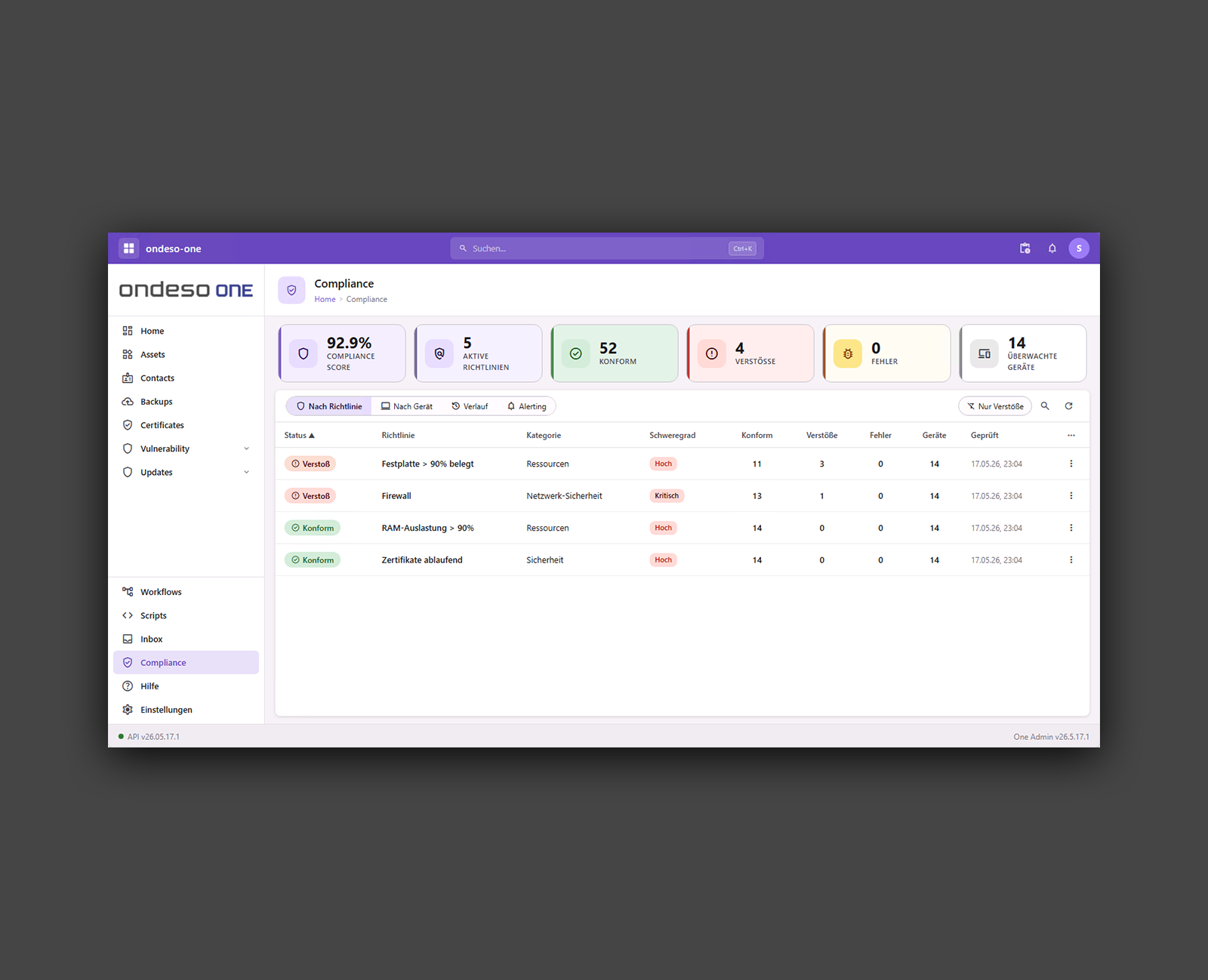Click the Überwachte Geräte devices icon
The width and height of the screenshot is (1208, 980).
(x=984, y=353)
